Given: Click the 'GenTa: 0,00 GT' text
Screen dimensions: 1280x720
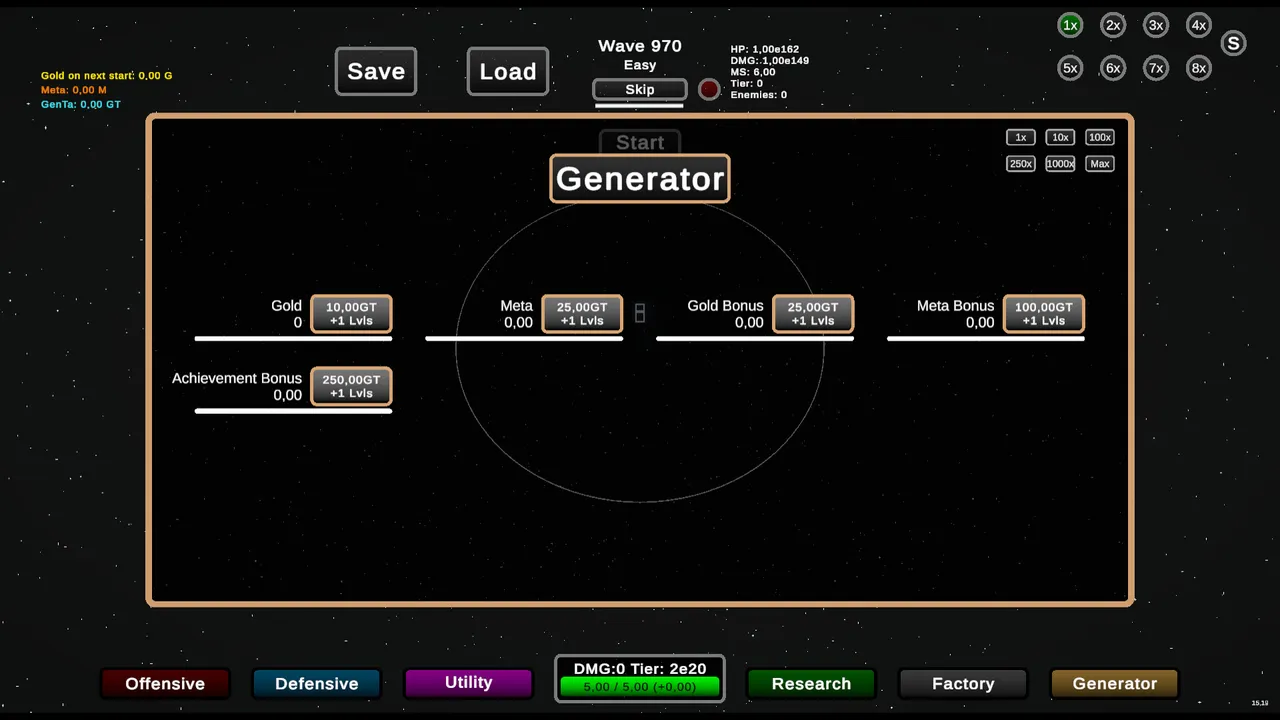Looking at the screenshot, I should point(81,104).
